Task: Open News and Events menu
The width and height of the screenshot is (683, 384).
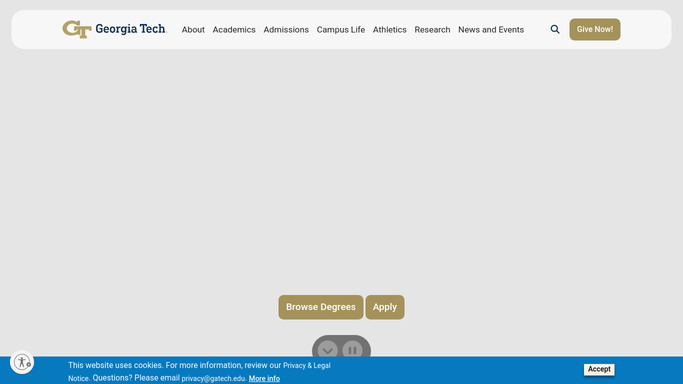Action: coord(491,30)
